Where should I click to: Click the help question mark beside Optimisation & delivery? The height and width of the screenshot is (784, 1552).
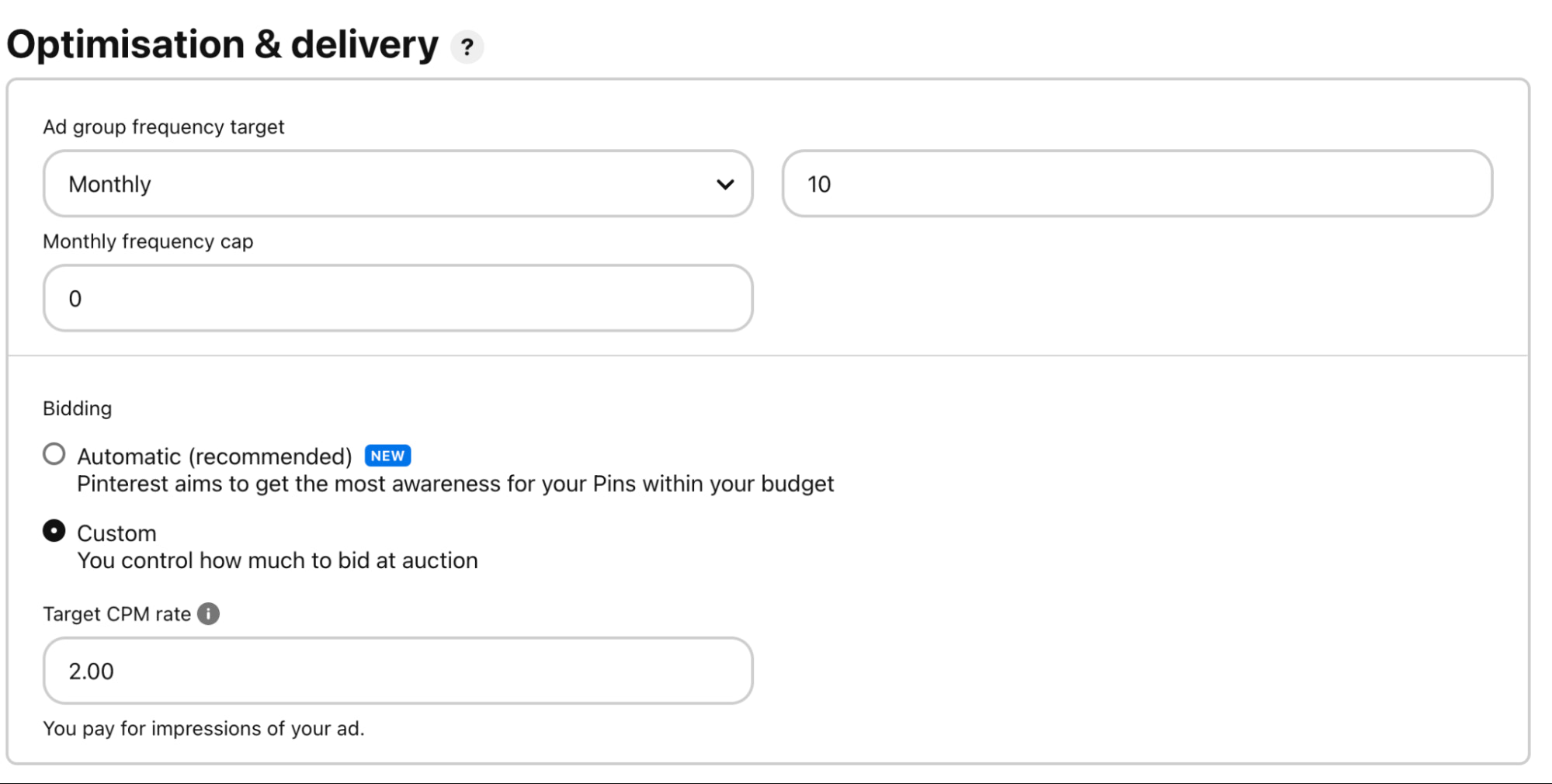point(467,47)
